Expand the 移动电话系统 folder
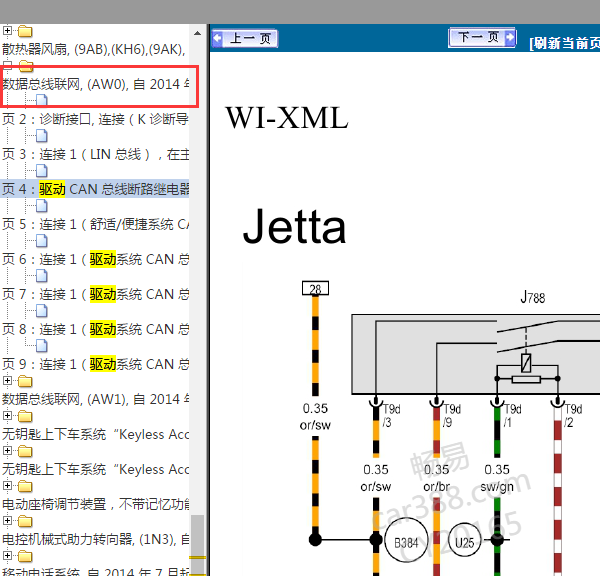600x576 pixels. tap(7, 555)
